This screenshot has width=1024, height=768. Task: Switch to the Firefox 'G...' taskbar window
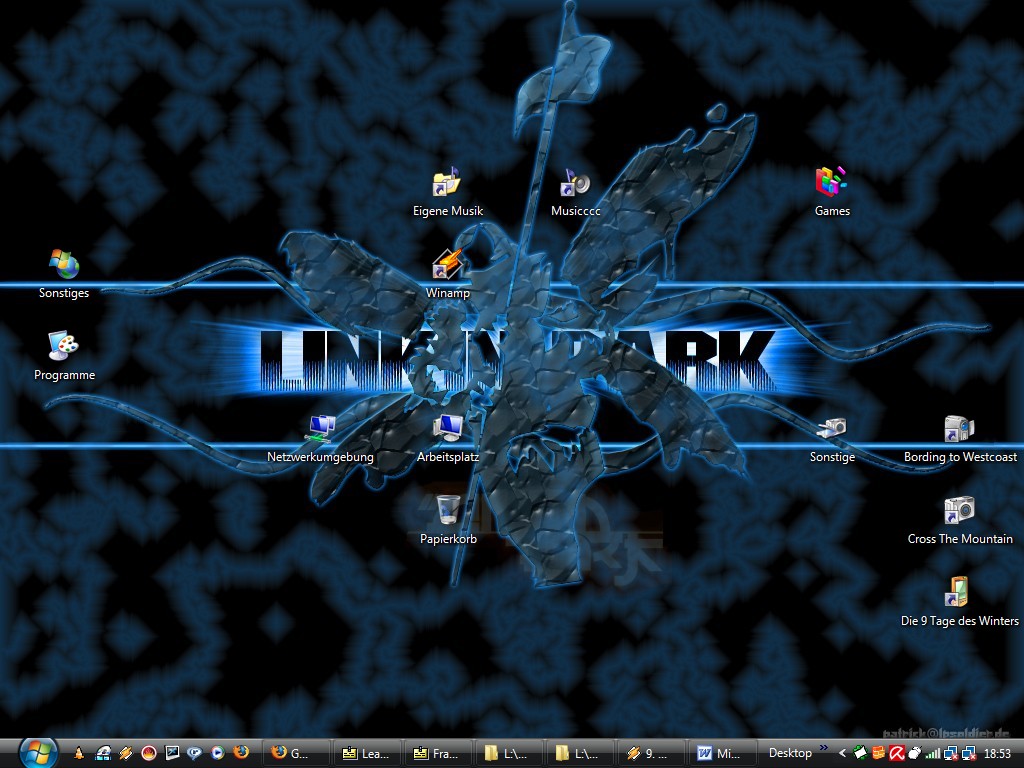coord(296,753)
